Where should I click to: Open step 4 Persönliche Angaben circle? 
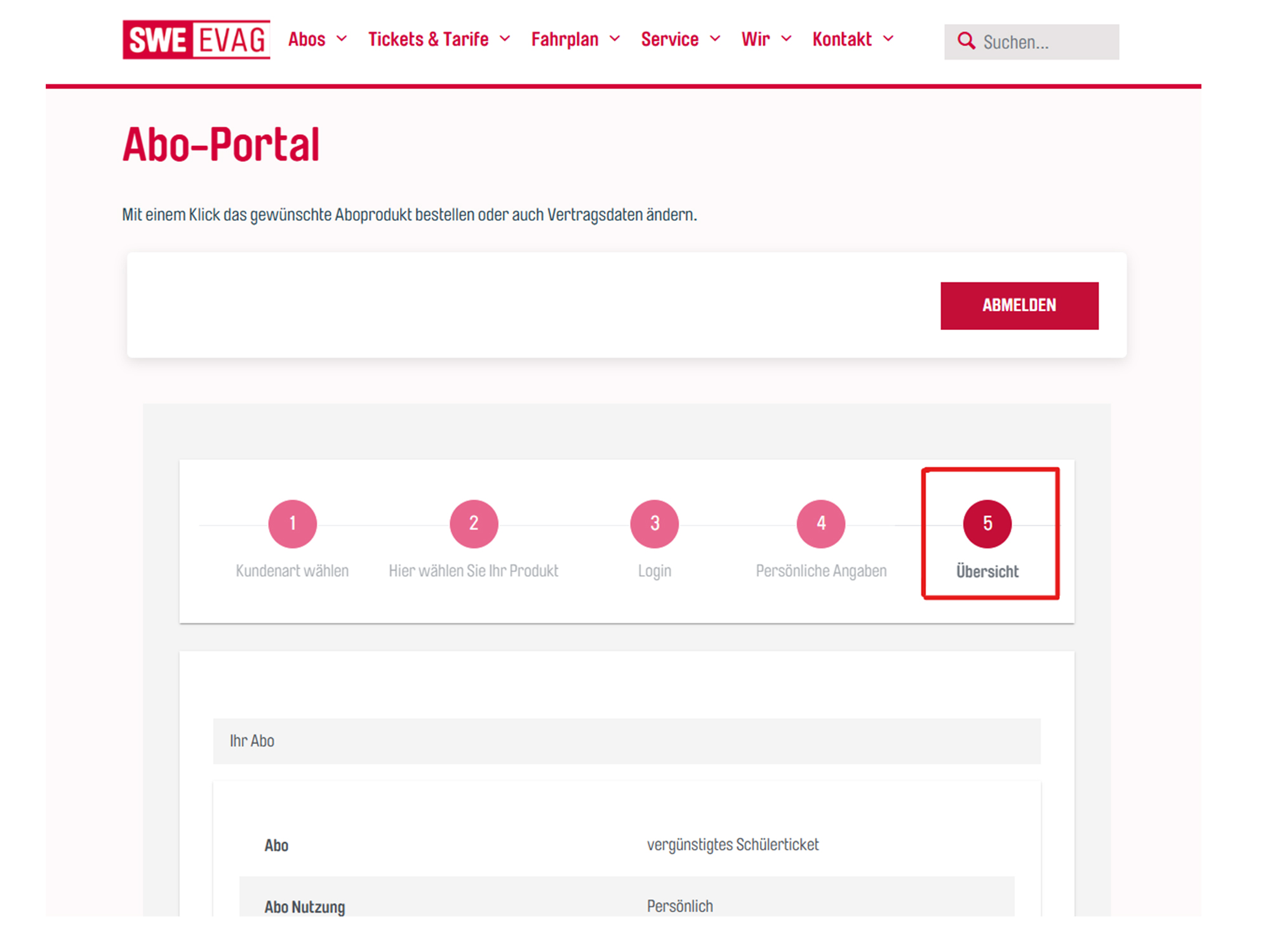820,524
